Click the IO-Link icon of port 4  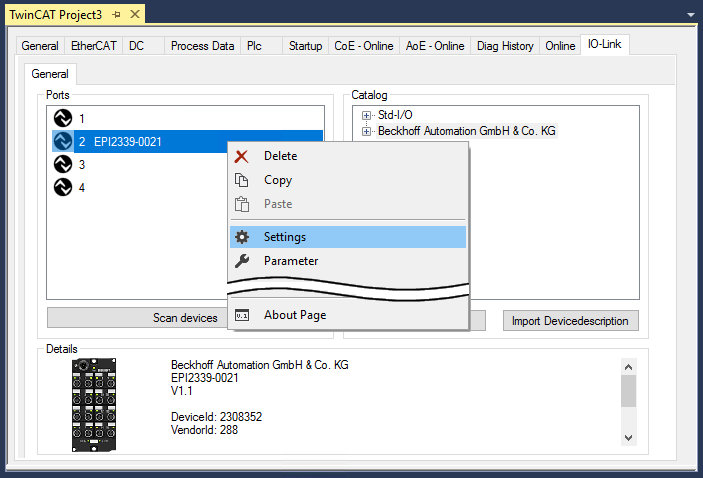click(63, 187)
